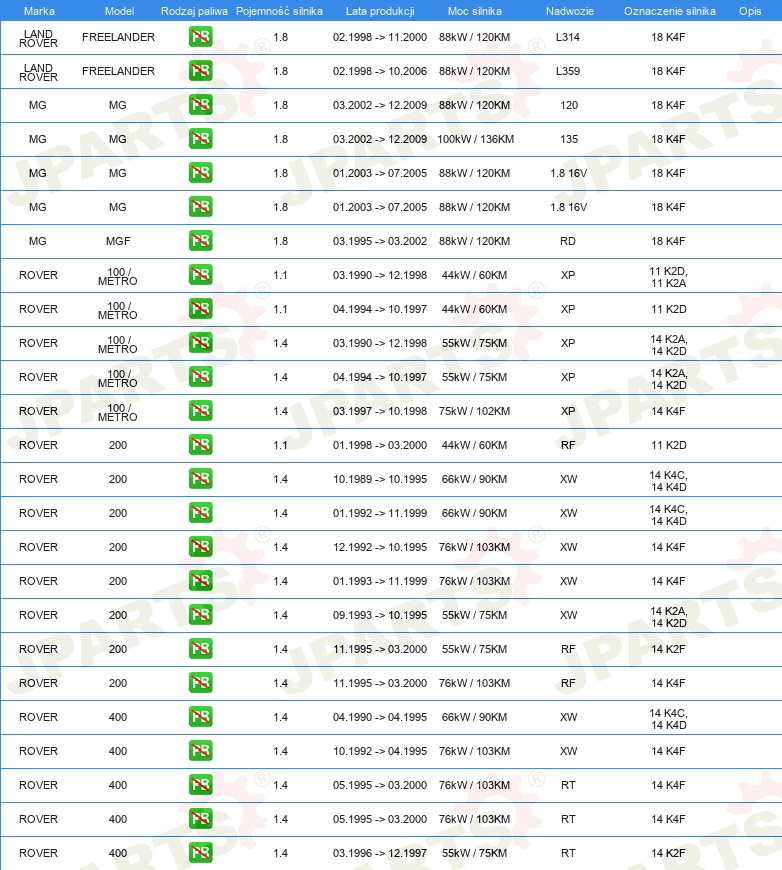Click the Oznaczenie silnika column header
782x870 pixels.
669,11
